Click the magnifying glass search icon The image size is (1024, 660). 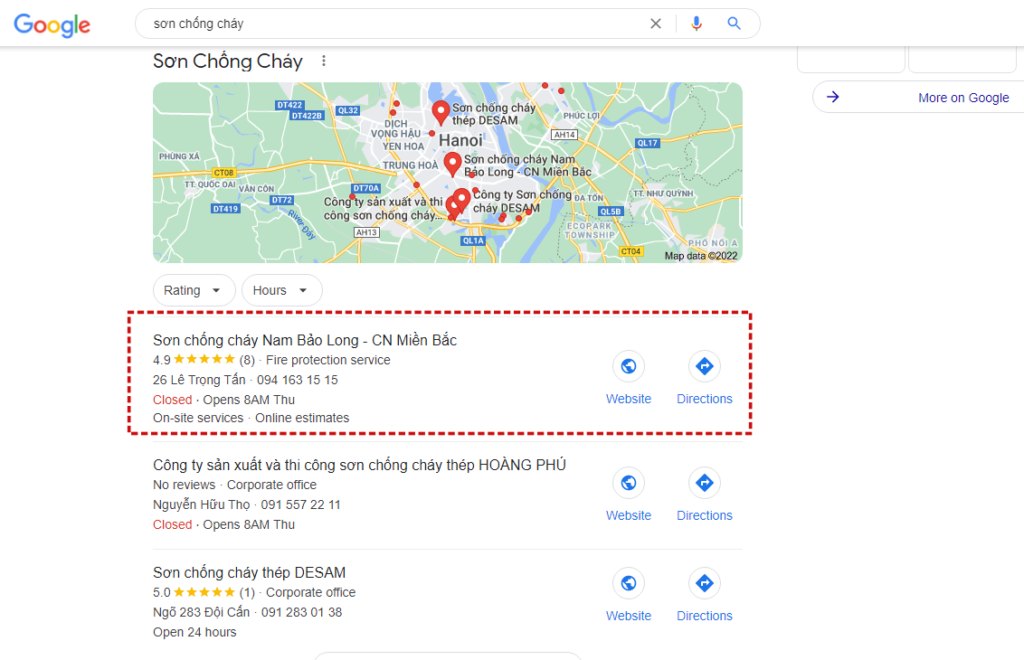click(734, 24)
